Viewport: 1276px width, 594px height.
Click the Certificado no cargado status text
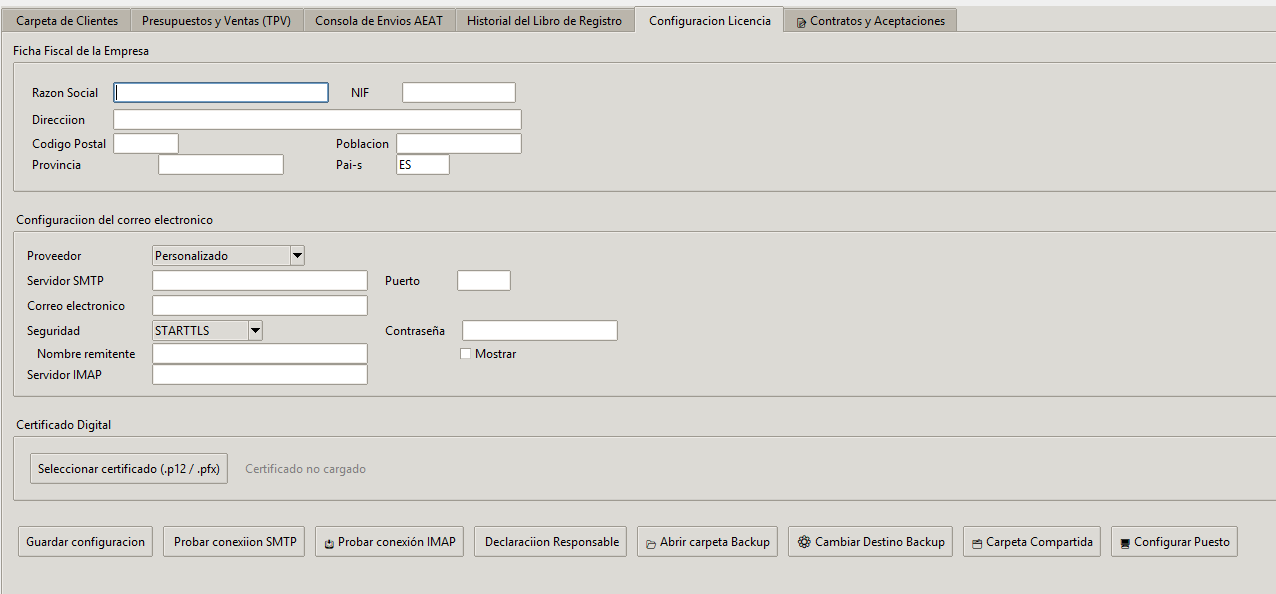pos(306,468)
